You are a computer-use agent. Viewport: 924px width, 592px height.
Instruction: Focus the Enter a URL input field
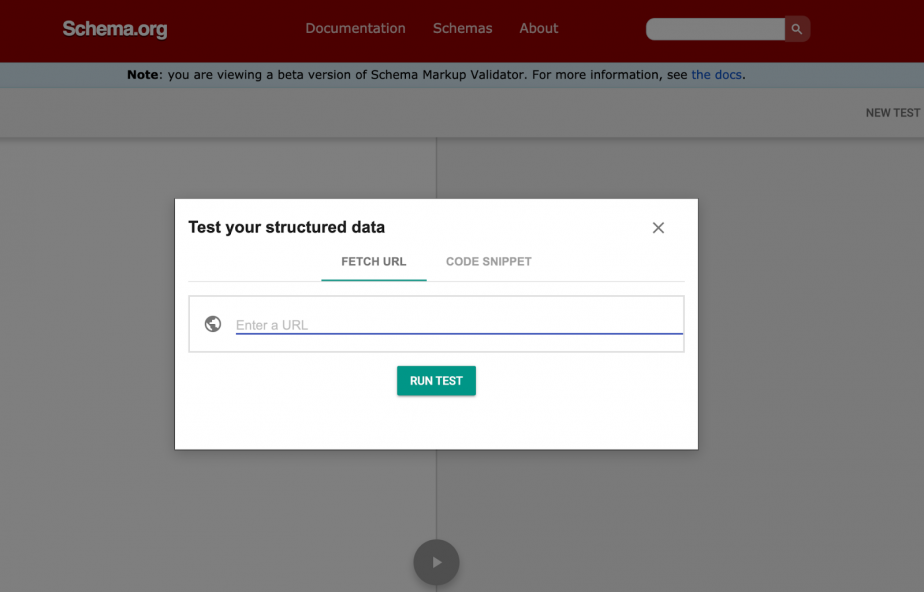click(458, 325)
